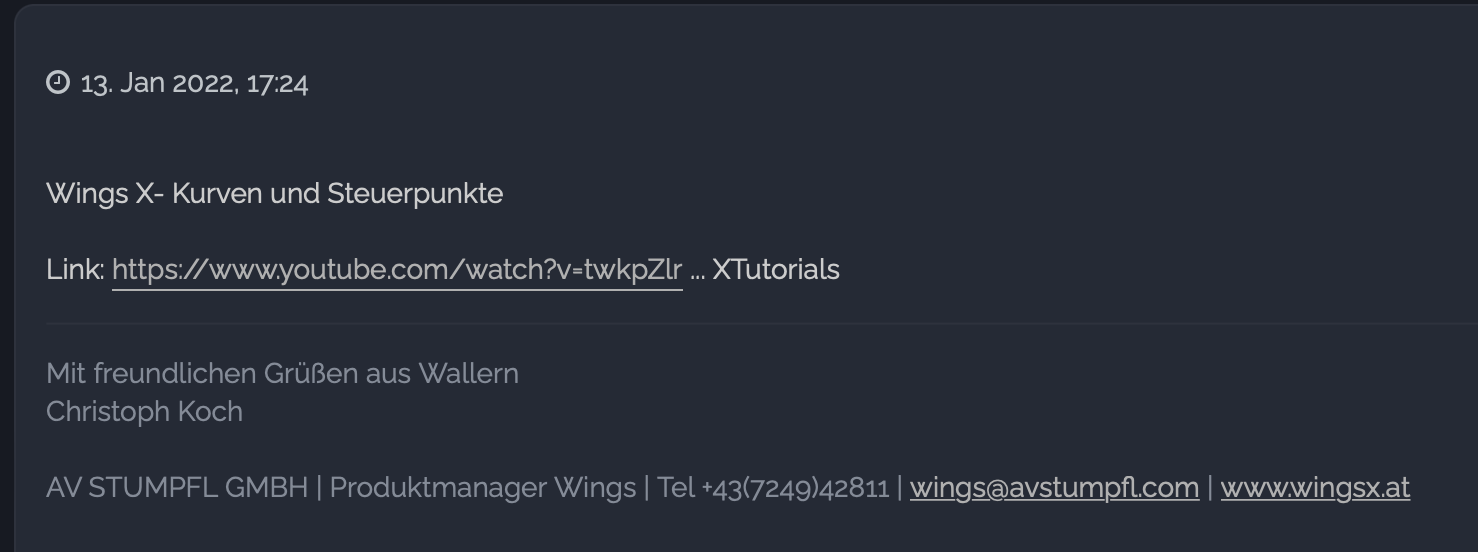Click the XTutorials text
Image resolution: width=1478 pixels, height=552 pixels.
pyautogui.click(x=776, y=269)
